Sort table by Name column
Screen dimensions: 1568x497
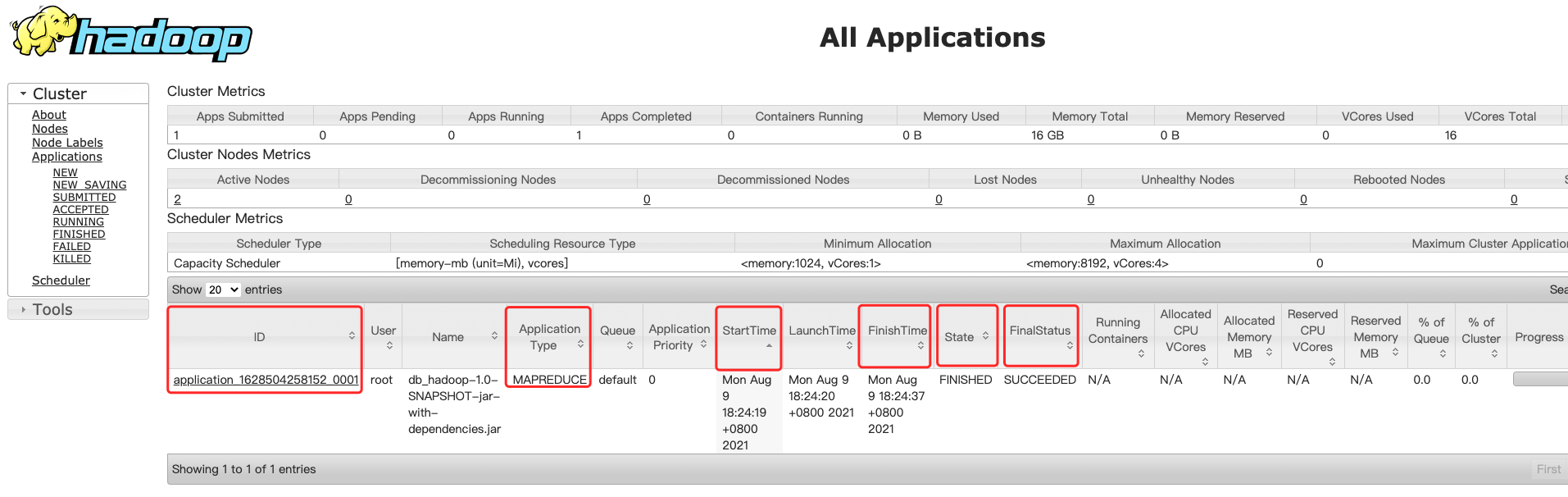point(453,337)
